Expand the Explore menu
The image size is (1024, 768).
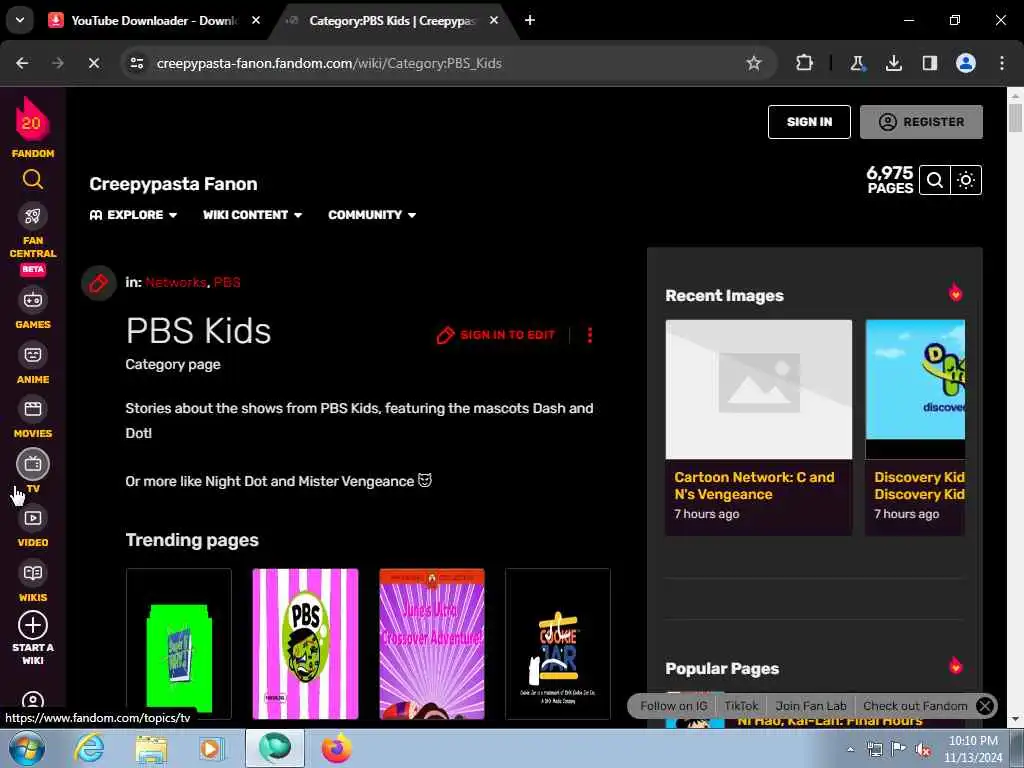(x=133, y=215)
